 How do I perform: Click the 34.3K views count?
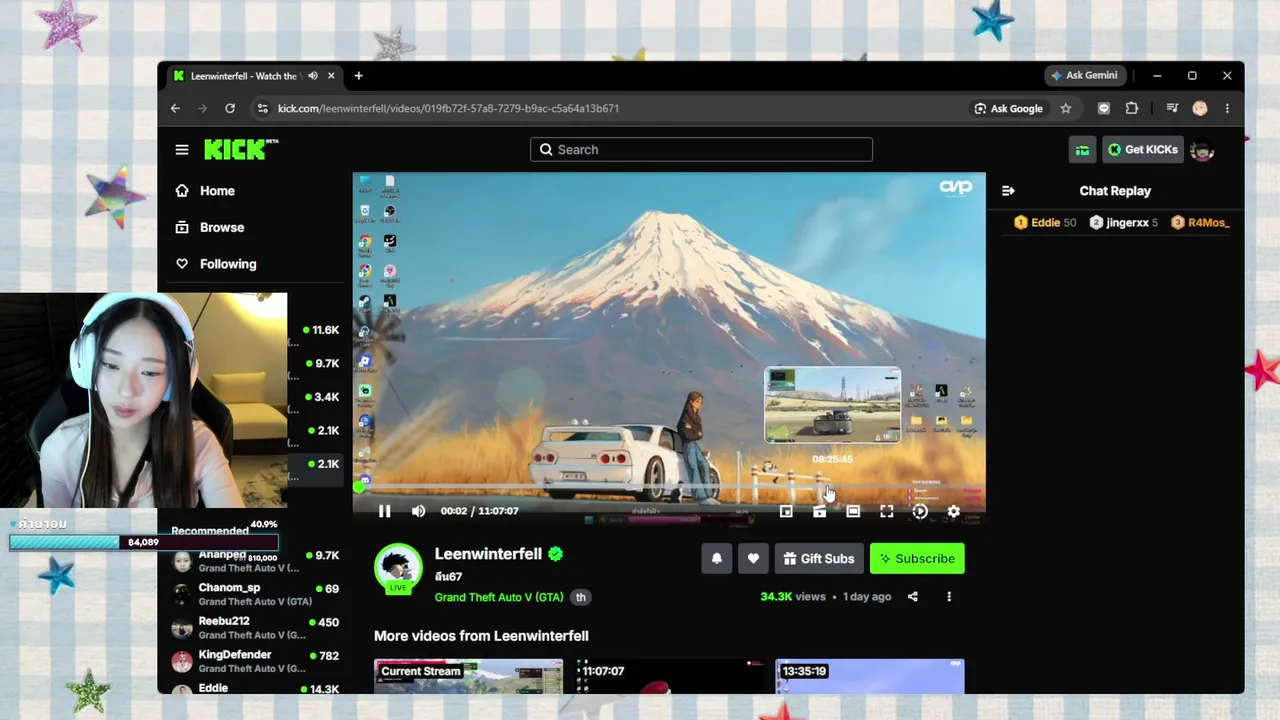click(793, 596)
